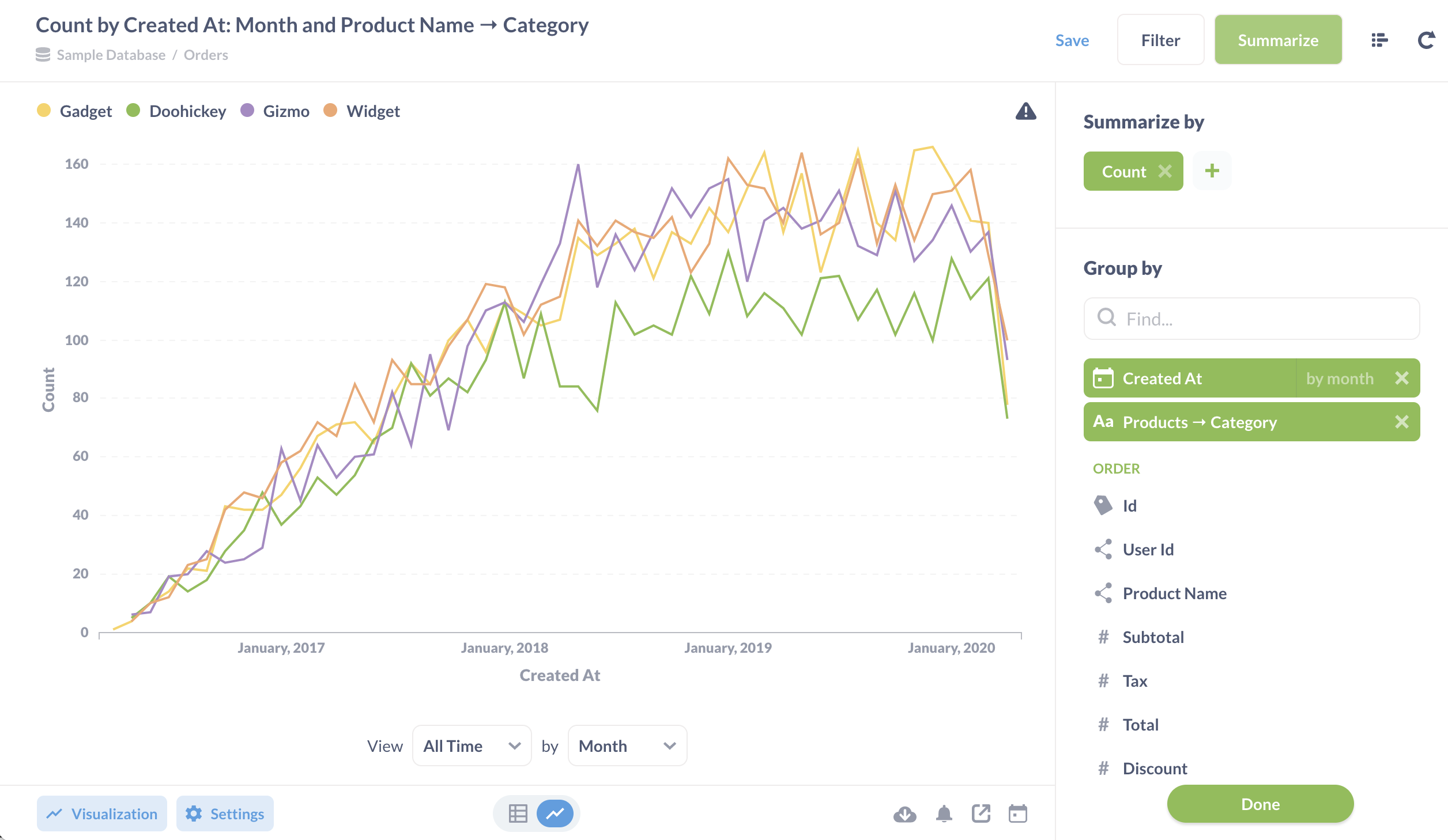This screenshot has width=1448, height=840.
Task: Click the search magnifier icon
Action: coord(1107,317)
